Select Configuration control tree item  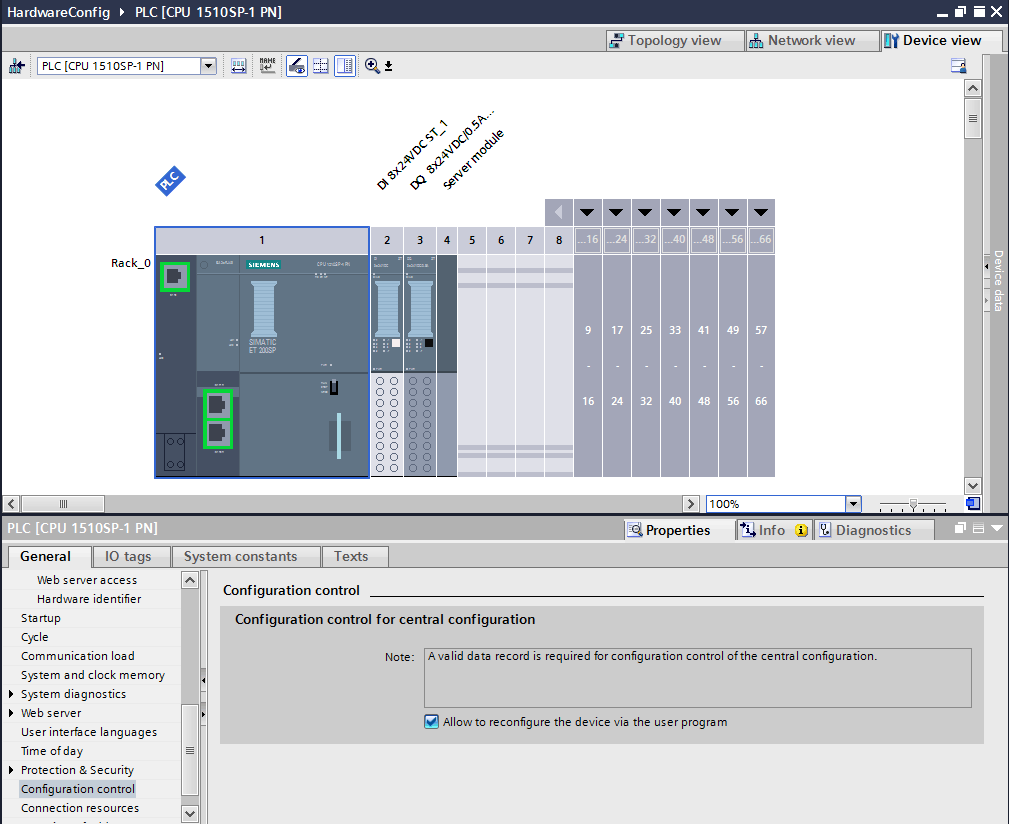click(78, 789)
